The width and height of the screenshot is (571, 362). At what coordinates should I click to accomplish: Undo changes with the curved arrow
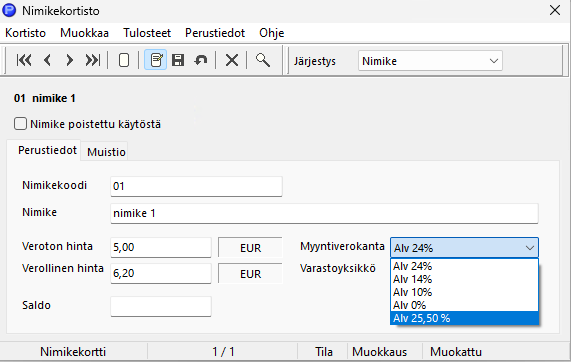[200, 60]
